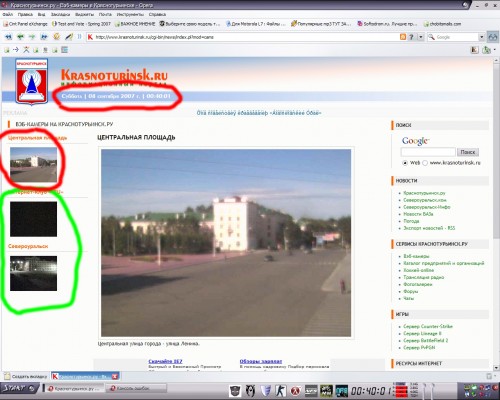Click the Создать вкладку new tab button
Screen dimensions: 500x400
coord(26,376)
